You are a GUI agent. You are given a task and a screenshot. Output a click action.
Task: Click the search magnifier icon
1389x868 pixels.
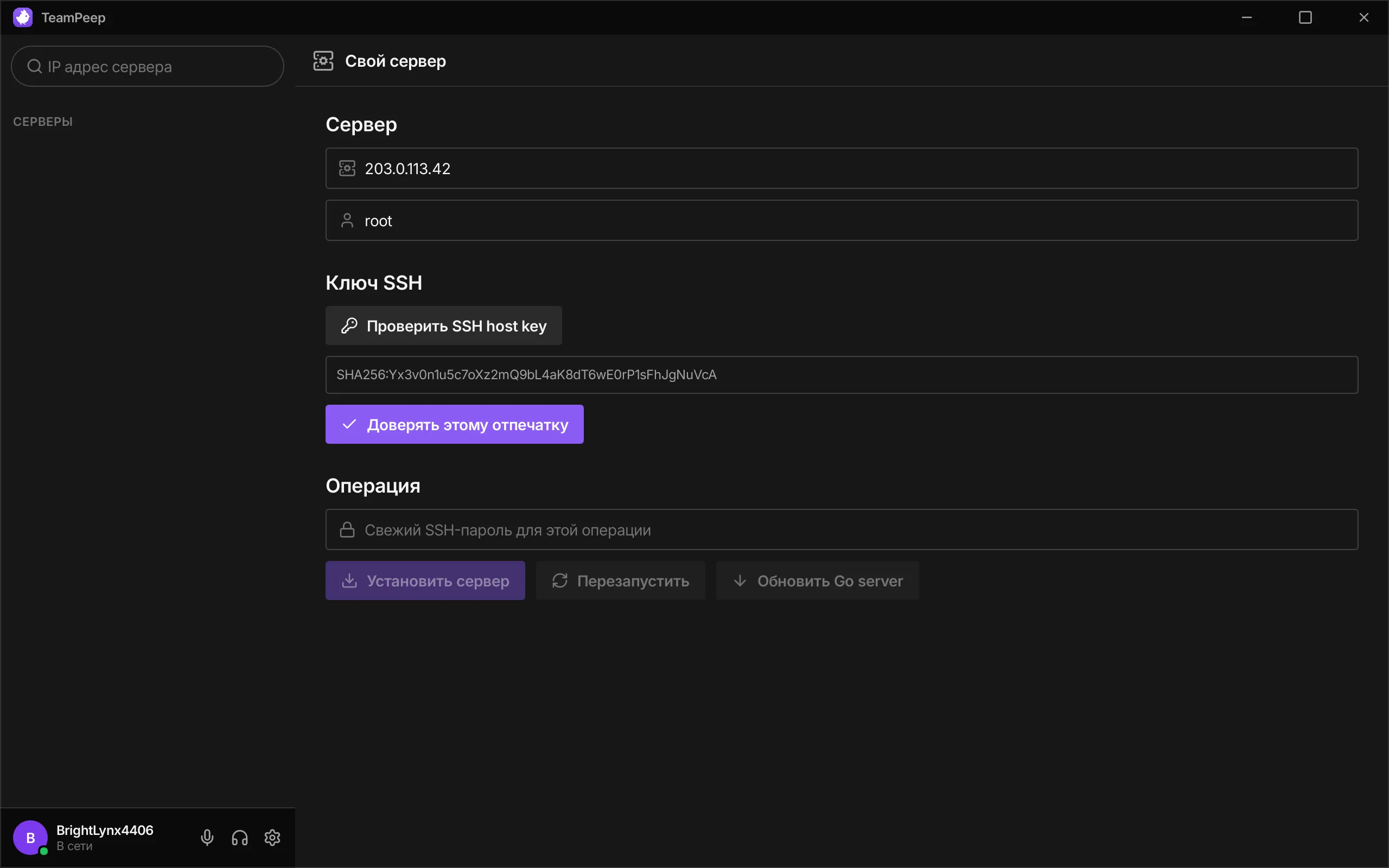(x=34, y=67)
